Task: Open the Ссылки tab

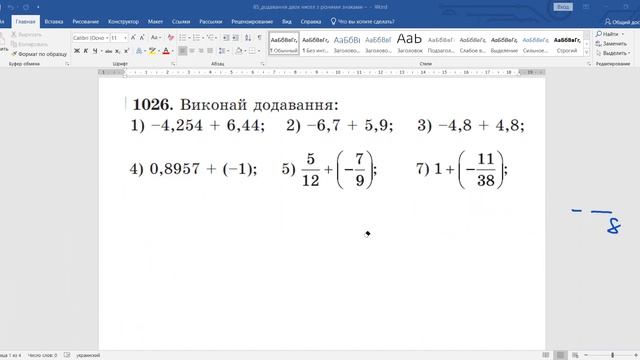Action: (x=181, y=22)
